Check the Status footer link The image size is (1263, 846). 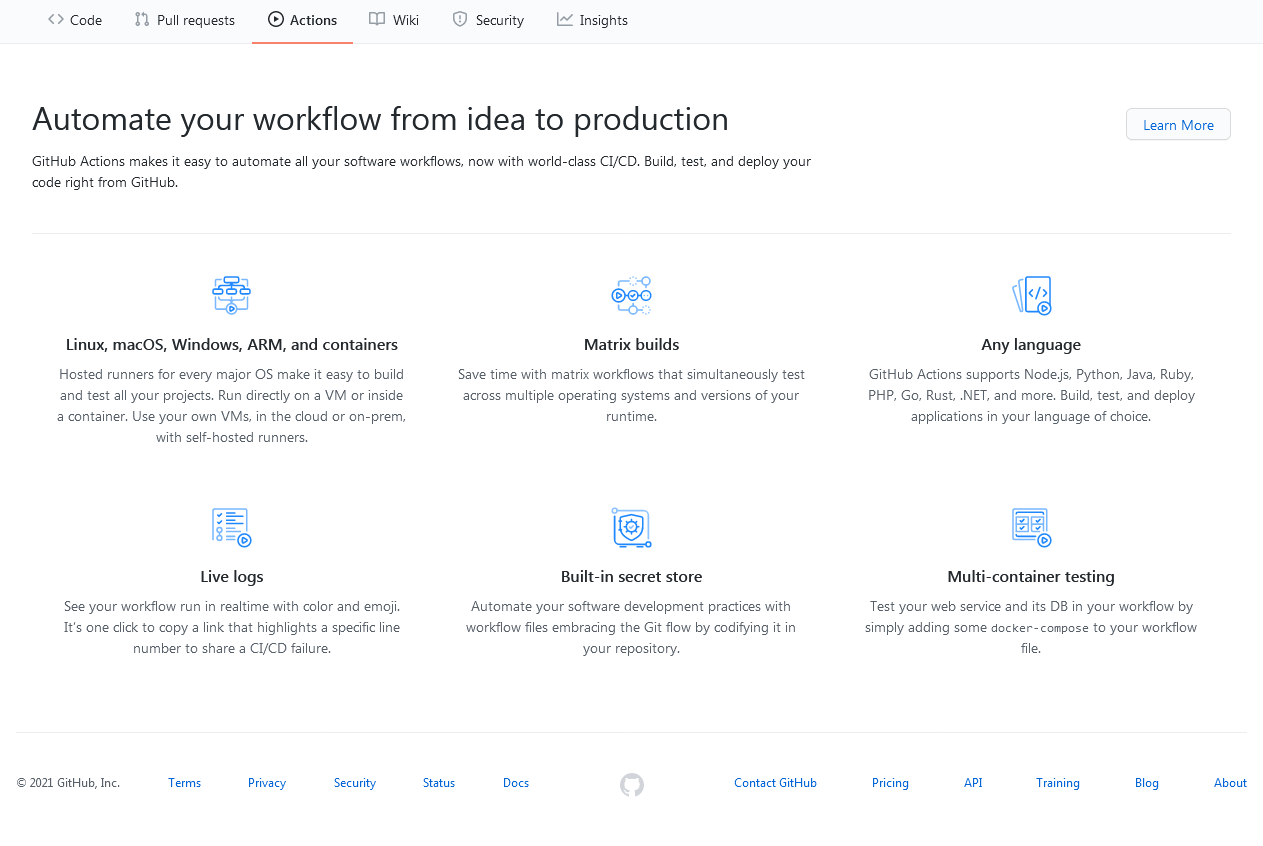tap(439, 783)
